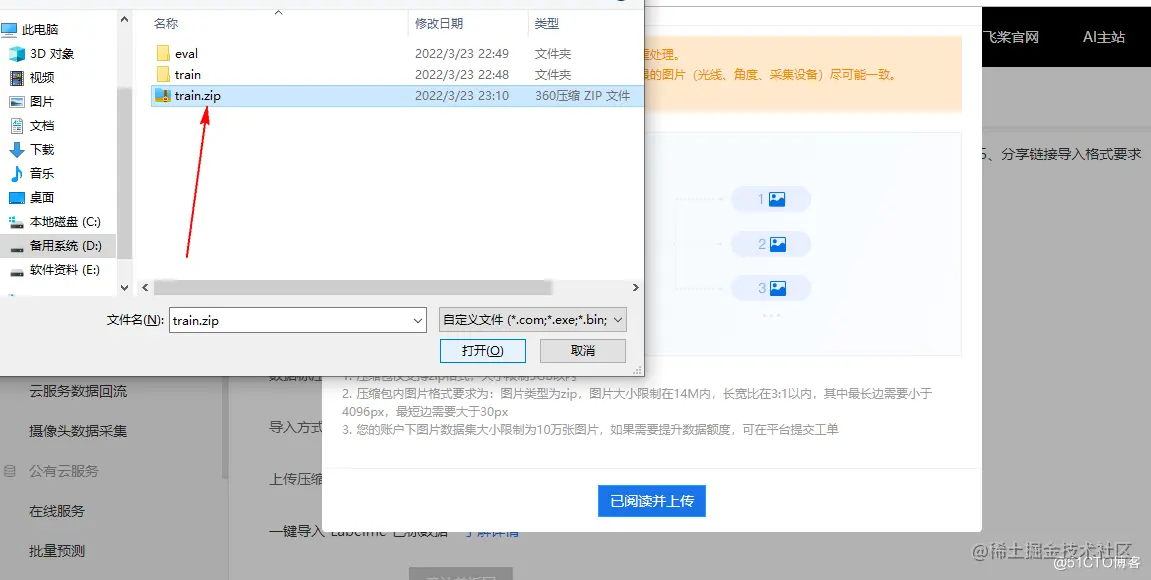
Task: Open AI主站 in the top navigation
Action: [1104, 37]
